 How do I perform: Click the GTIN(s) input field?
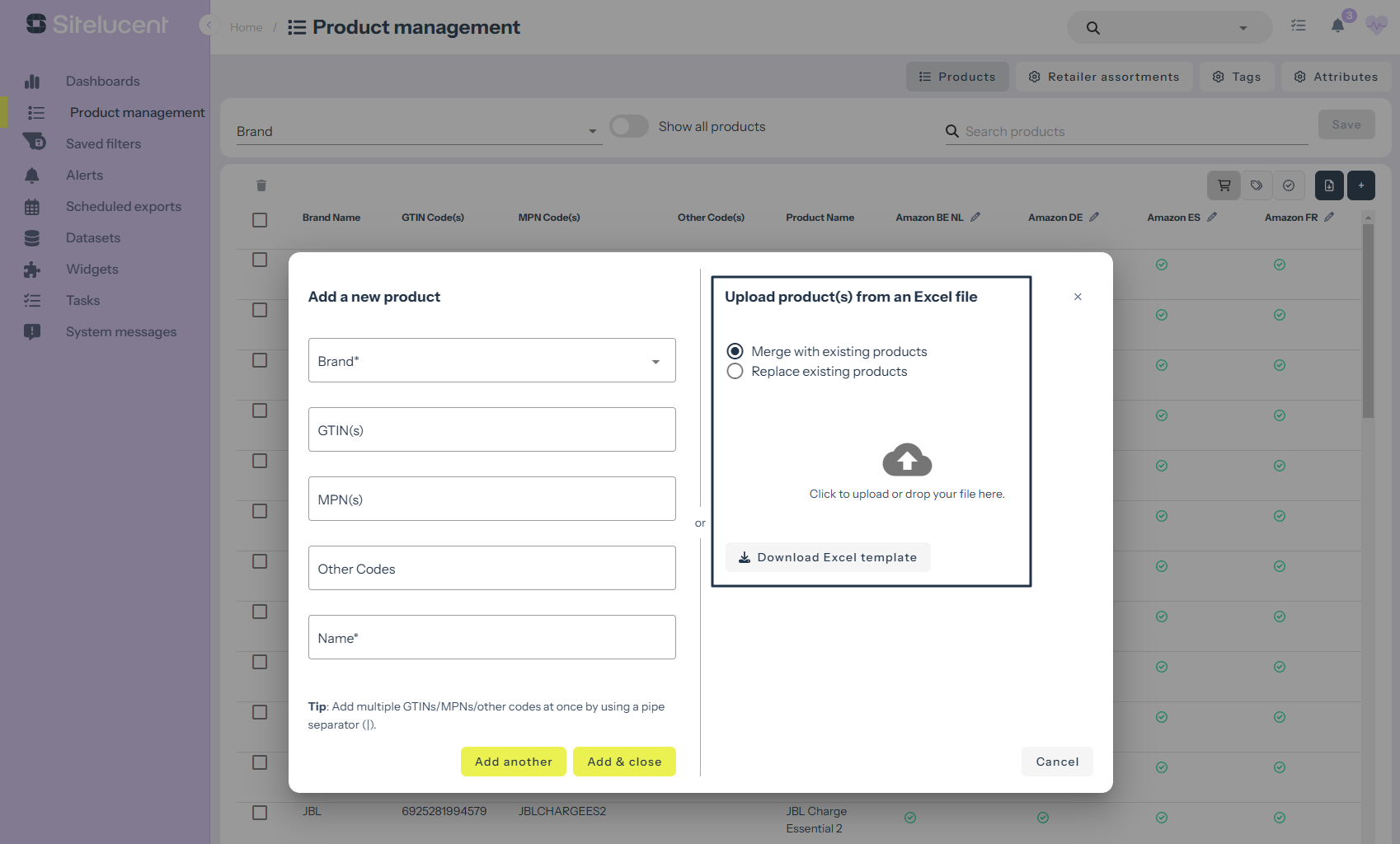pos(491,430)
